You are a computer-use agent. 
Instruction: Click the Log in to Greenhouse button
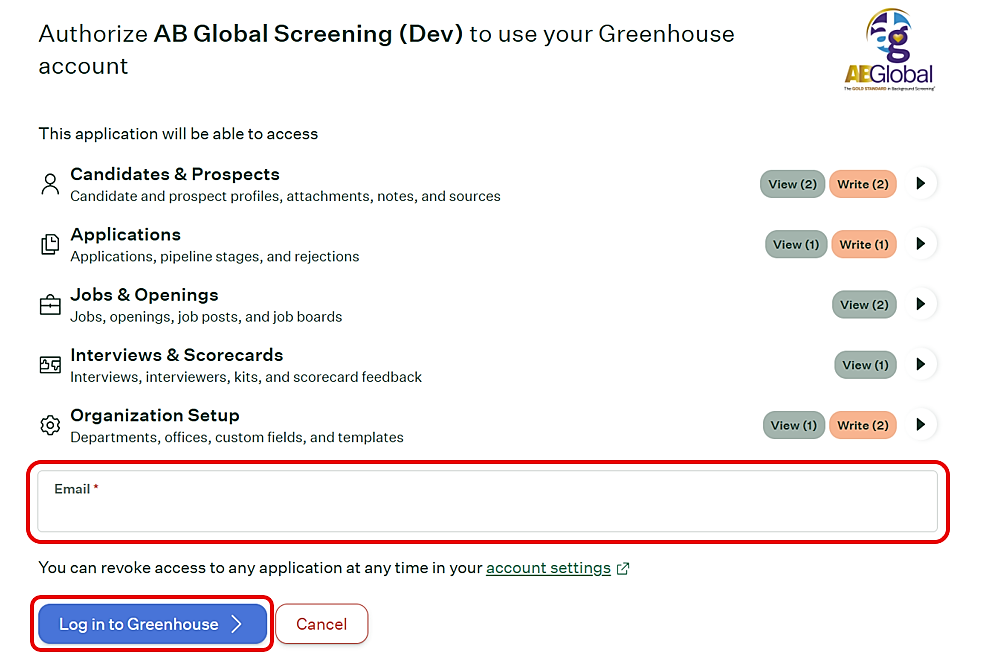tap(152, 624)
